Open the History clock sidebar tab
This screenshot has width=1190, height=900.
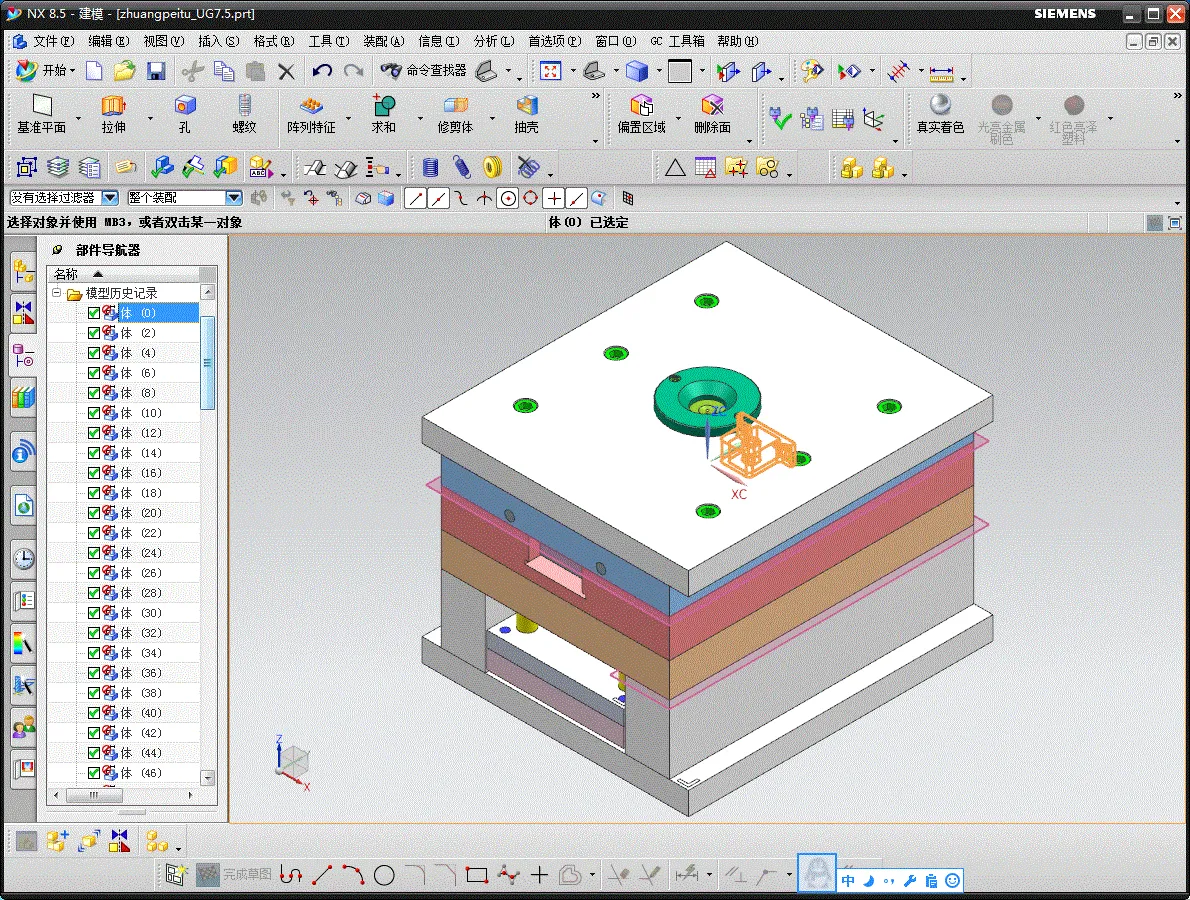[x=24, y=559]
